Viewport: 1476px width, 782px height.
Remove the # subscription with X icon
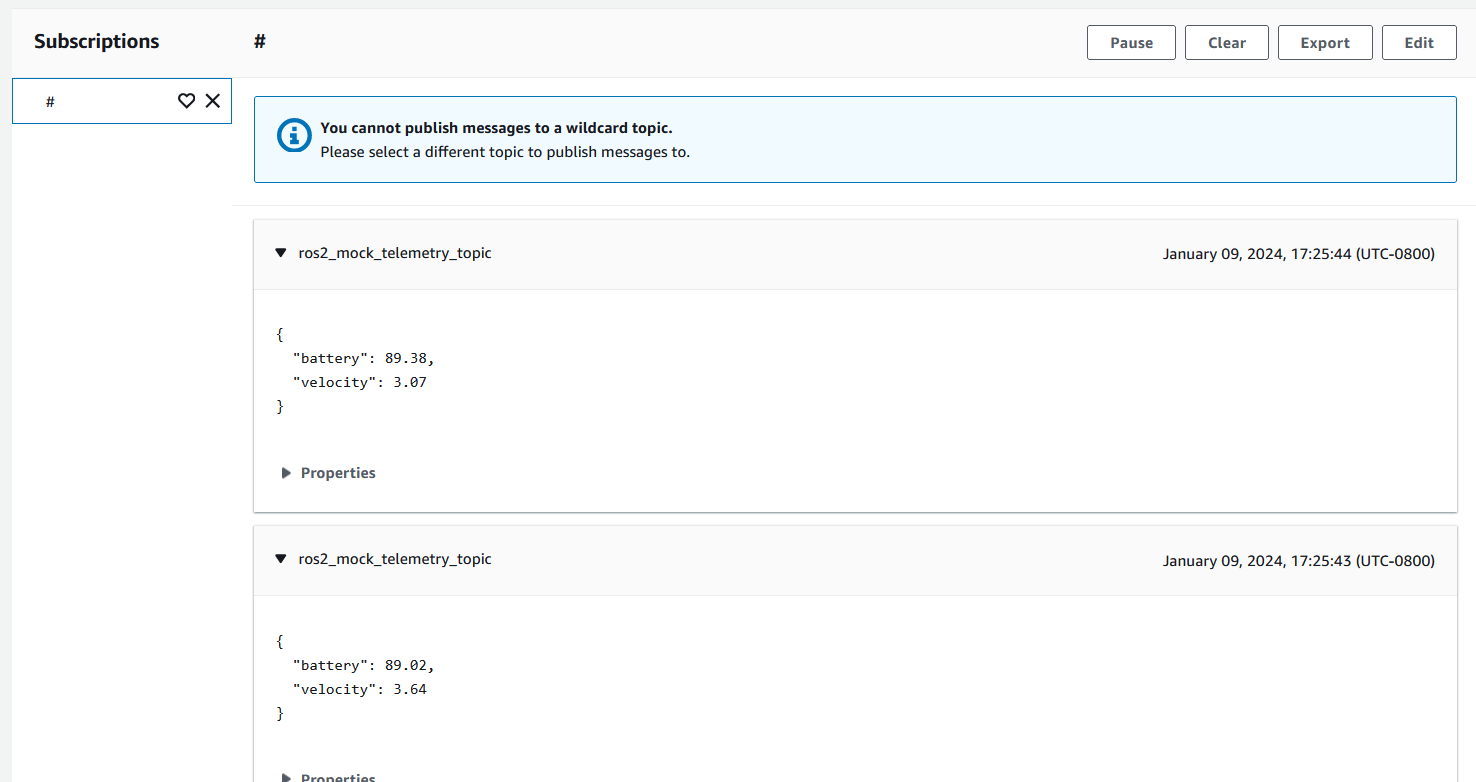[x=213, y=101]
